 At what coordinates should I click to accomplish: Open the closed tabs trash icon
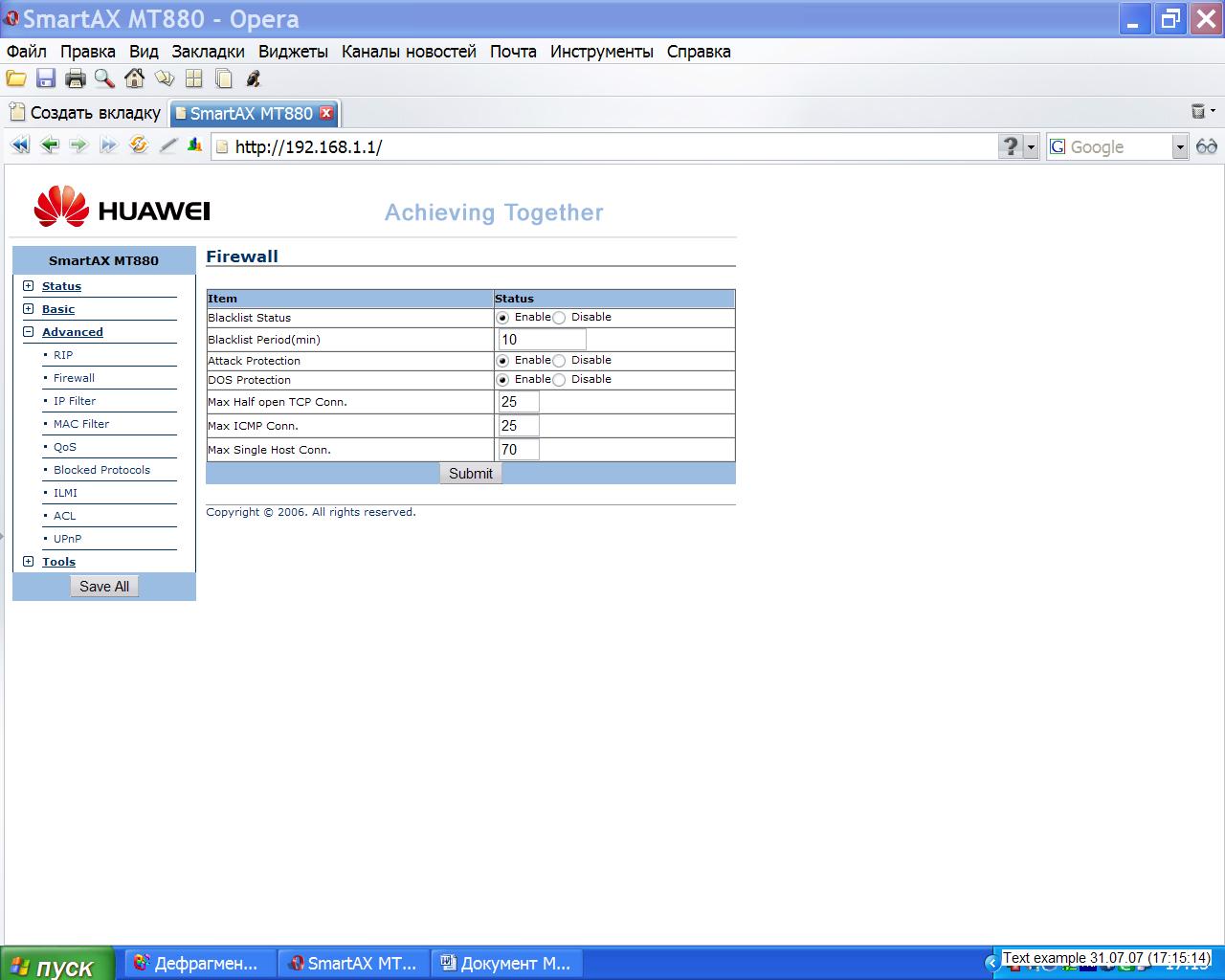[x=1198, y=112]
